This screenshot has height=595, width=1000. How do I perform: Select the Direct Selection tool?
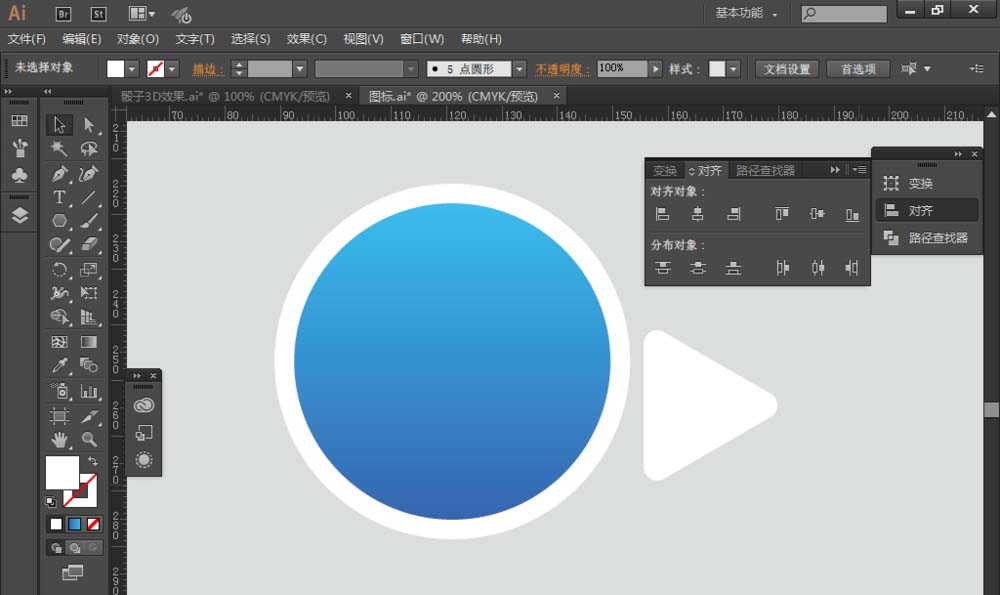(89, 124)
